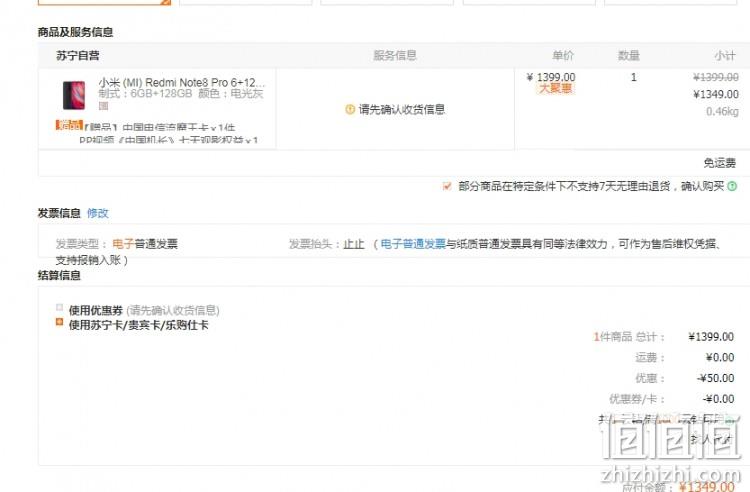
Task: Click the 优惠 -¥50.00 discount amount
Action: 716,378
